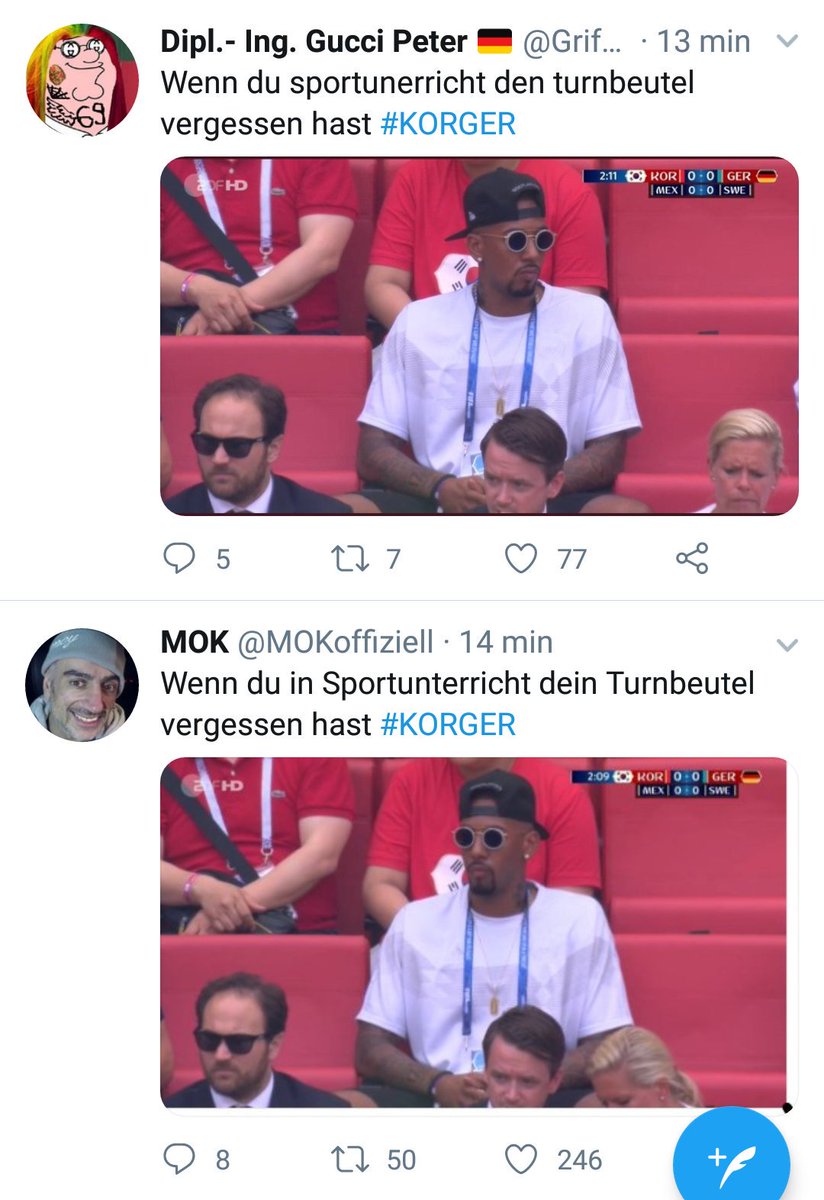
Task: Open #KORGER hashtag in MOK's tweet
Action: (x=448, y=724)
